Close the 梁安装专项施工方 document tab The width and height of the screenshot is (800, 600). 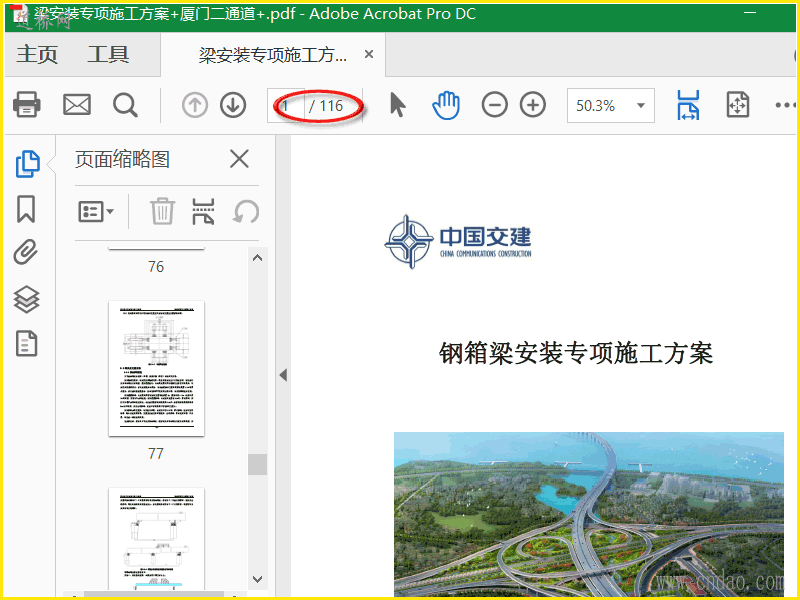tap(369, 54)
